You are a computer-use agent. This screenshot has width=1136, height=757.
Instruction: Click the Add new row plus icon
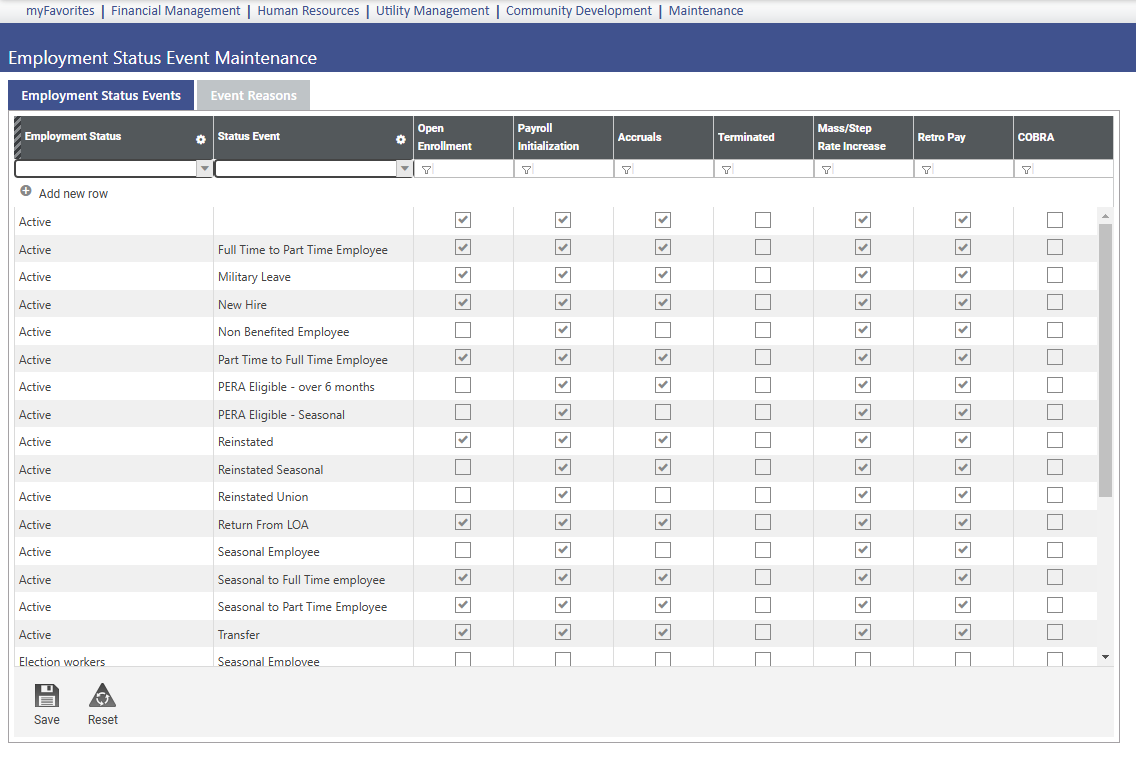point(25,191)
